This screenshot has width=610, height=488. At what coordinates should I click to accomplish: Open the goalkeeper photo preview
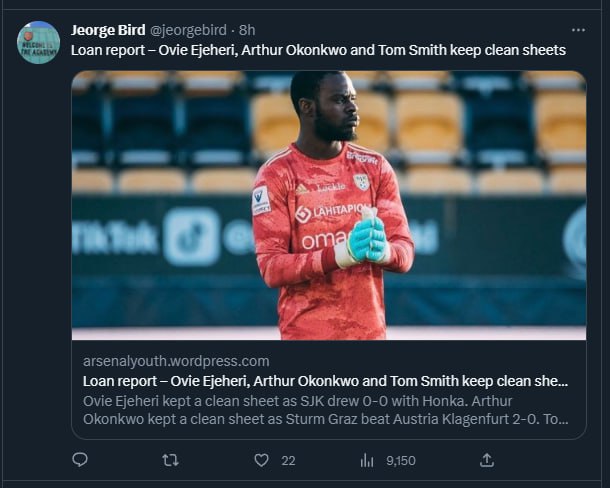pos(328,205)
